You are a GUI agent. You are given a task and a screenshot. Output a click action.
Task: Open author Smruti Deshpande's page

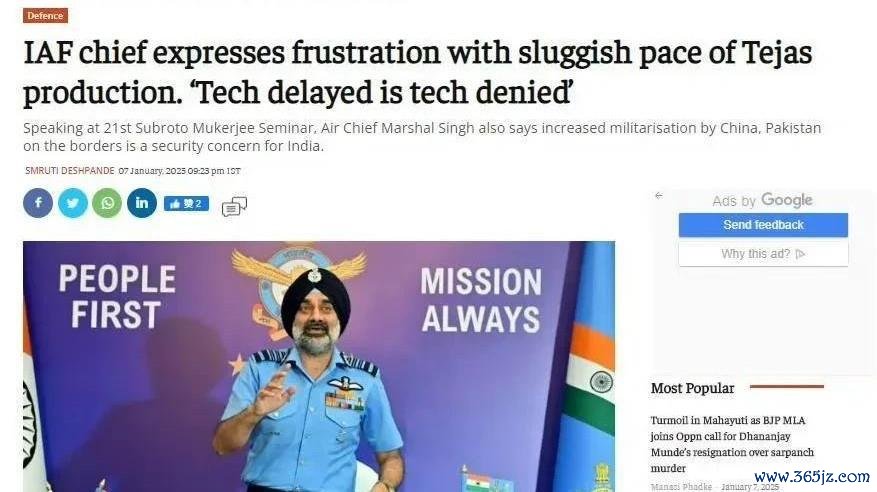click(x=70, y=171)
